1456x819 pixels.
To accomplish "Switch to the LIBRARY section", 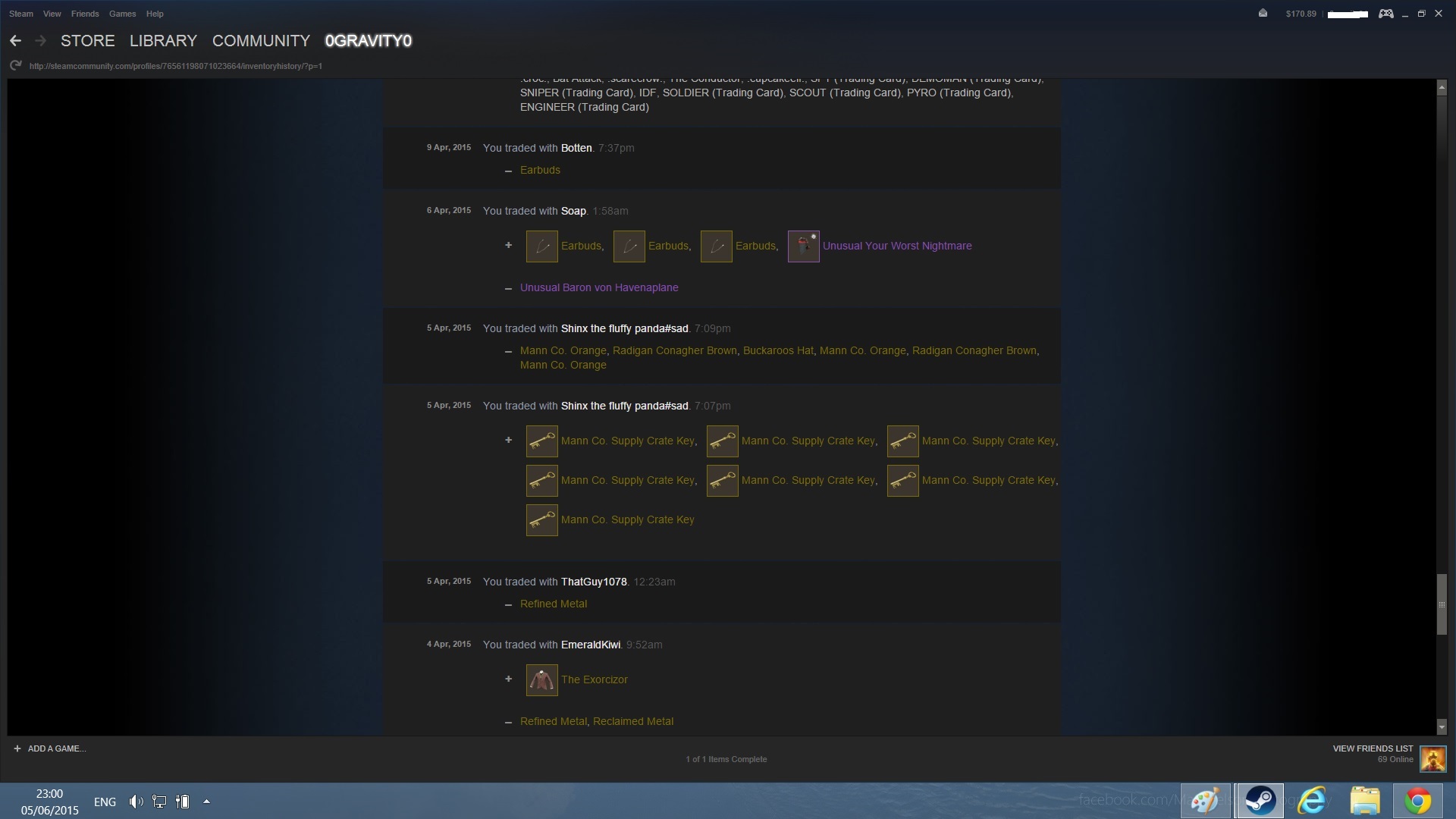I will [x=163, y=41].
